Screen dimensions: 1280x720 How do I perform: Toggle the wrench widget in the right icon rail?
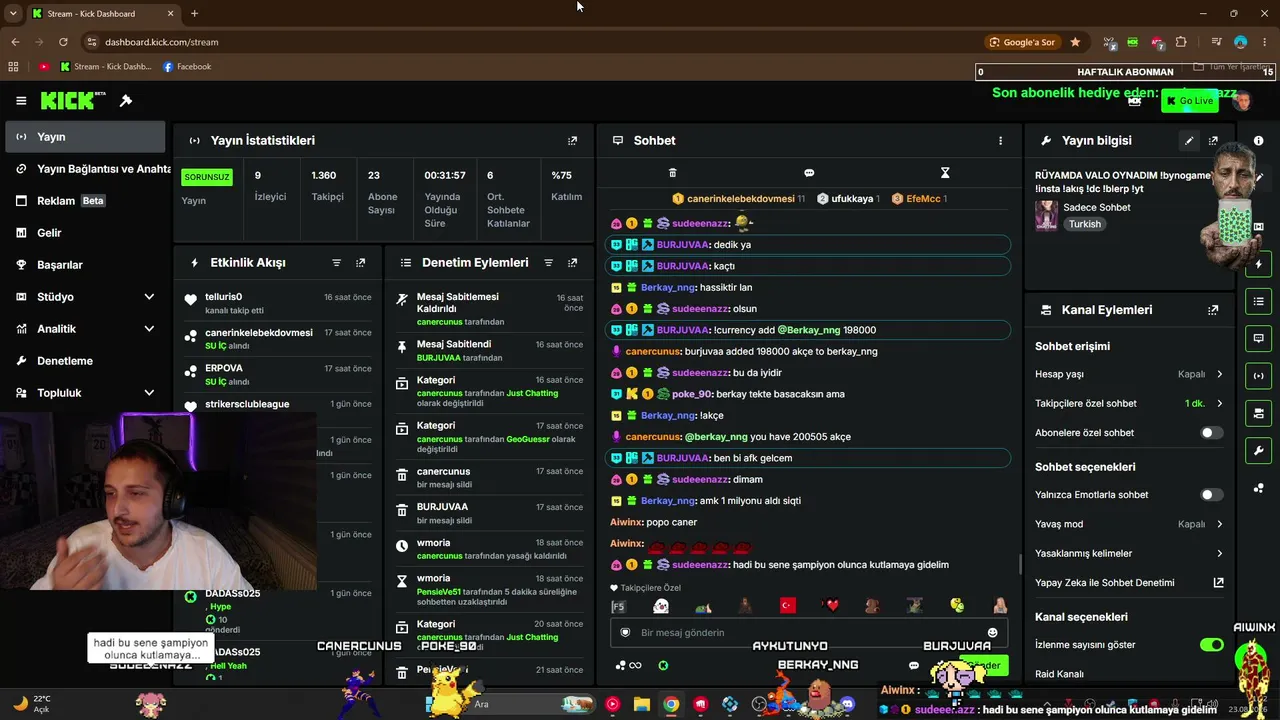tap(1258, 450)
